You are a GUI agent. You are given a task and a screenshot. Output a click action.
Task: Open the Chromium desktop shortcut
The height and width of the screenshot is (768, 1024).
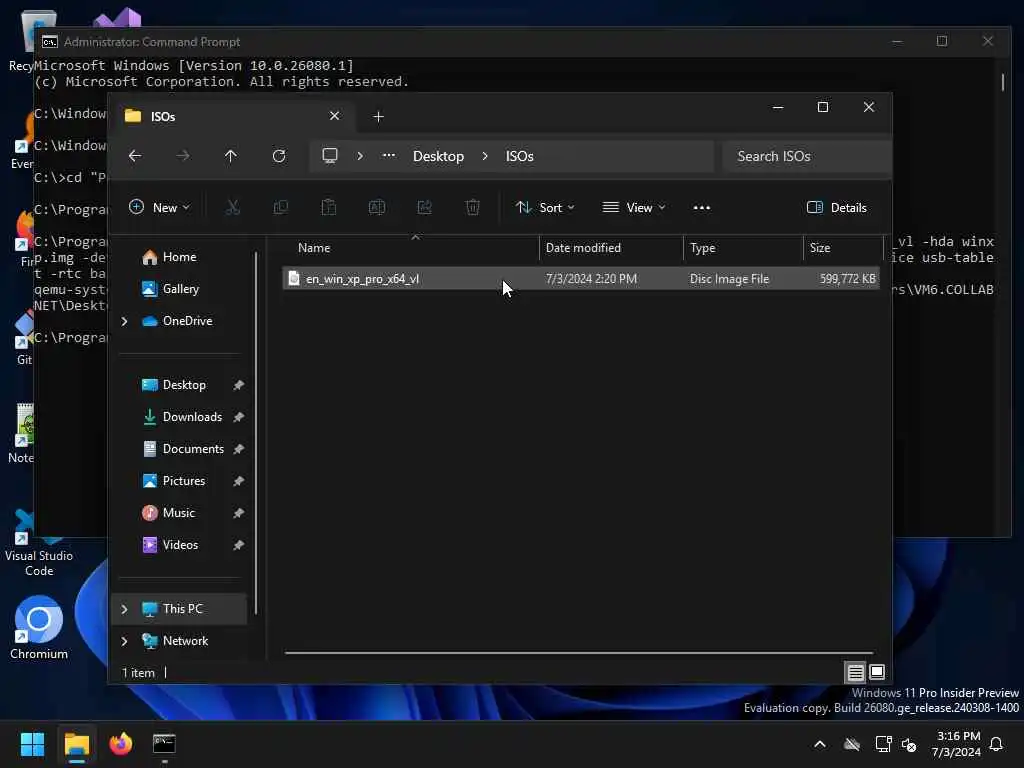39,628
